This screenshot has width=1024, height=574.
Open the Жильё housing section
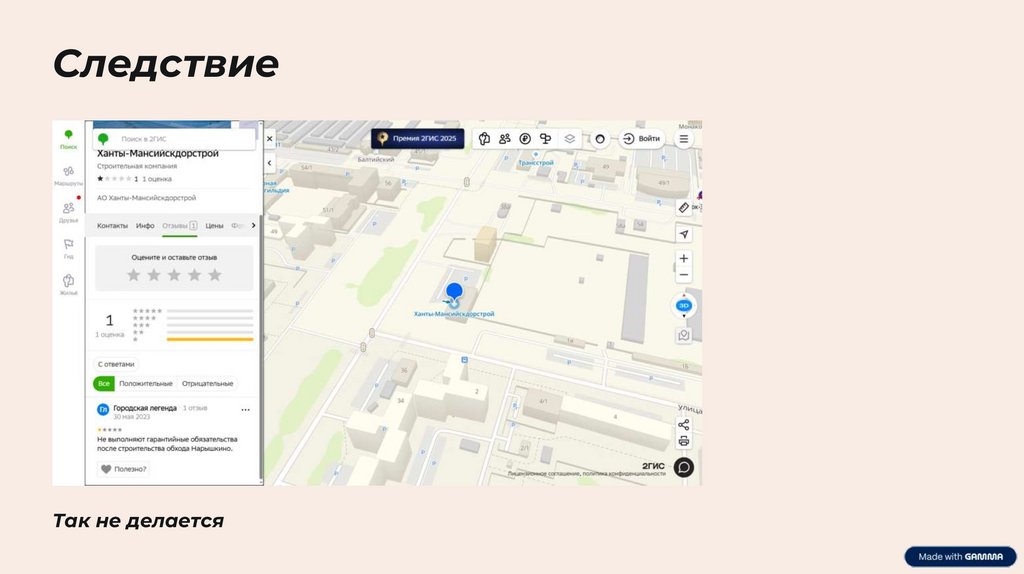[x=69, y=285]
